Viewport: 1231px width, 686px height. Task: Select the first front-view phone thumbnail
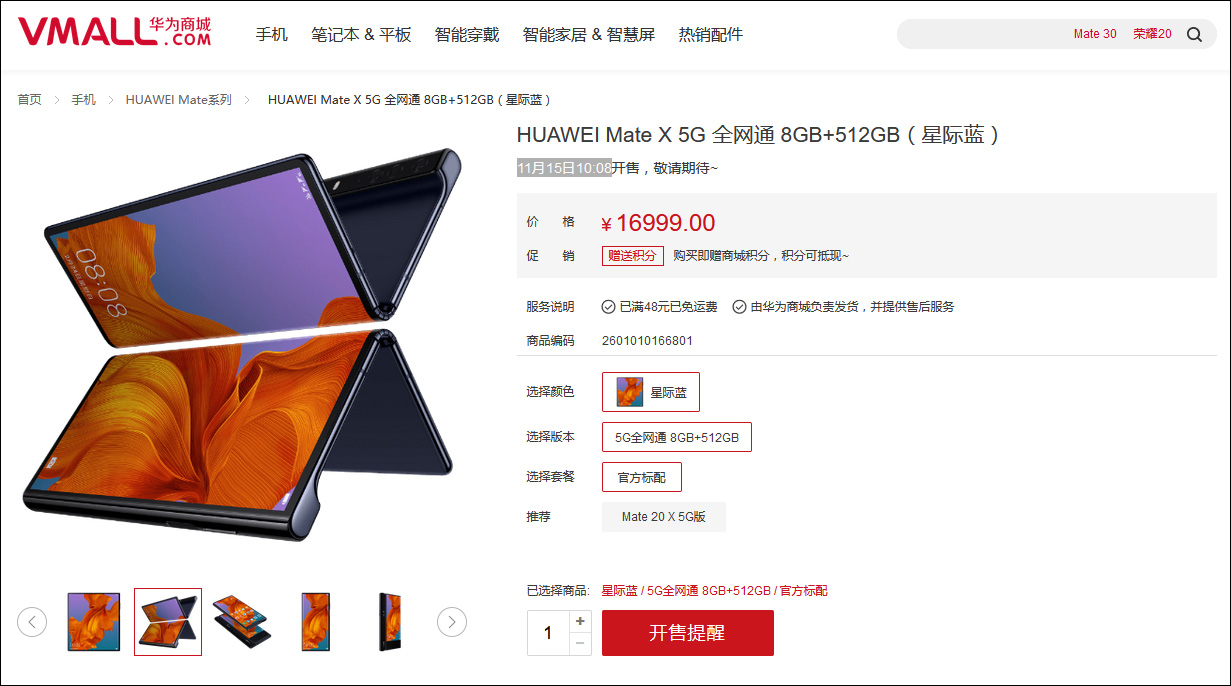94,622
